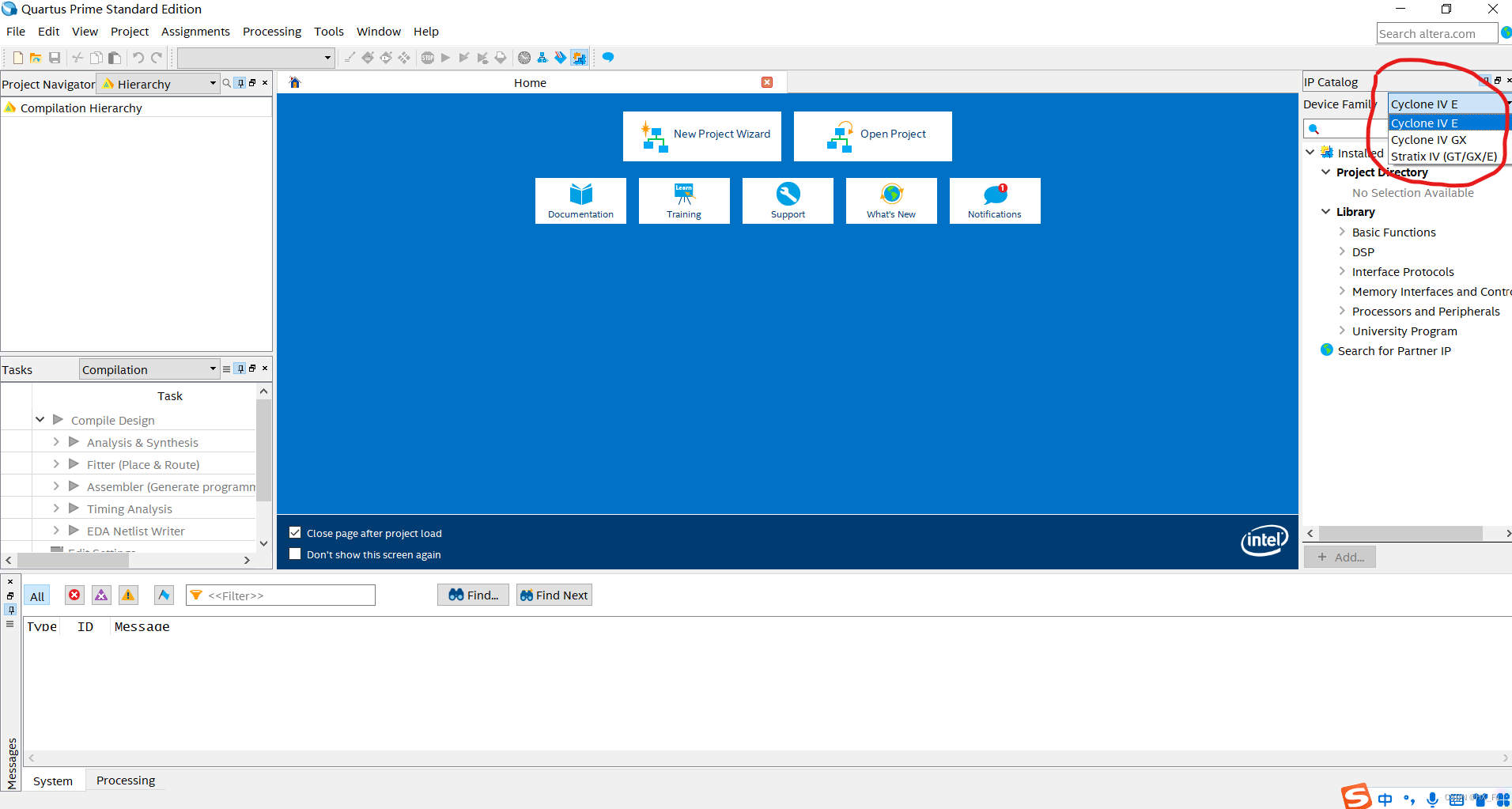1512x809 pixels.
Task: Click Project Navigator search magnifier icon
Action: click(227, 83)
